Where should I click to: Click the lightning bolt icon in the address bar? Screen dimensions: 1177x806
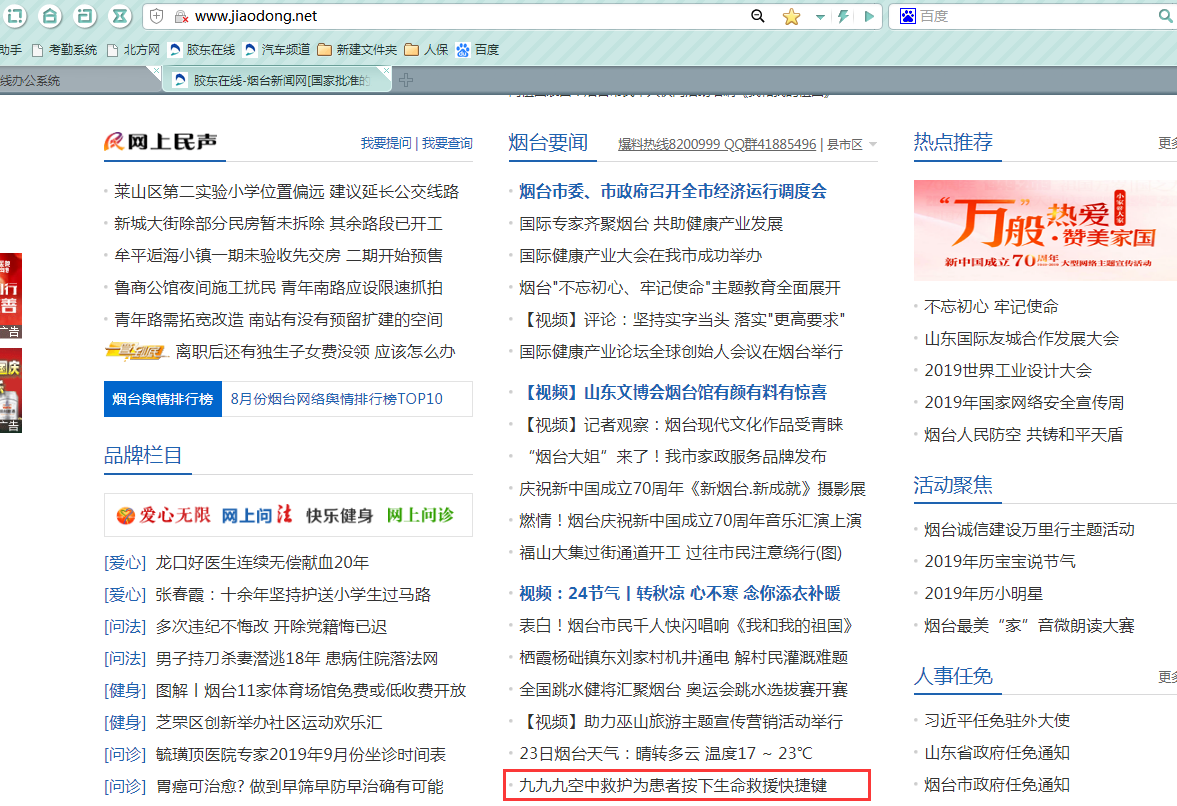coord(844,16)
